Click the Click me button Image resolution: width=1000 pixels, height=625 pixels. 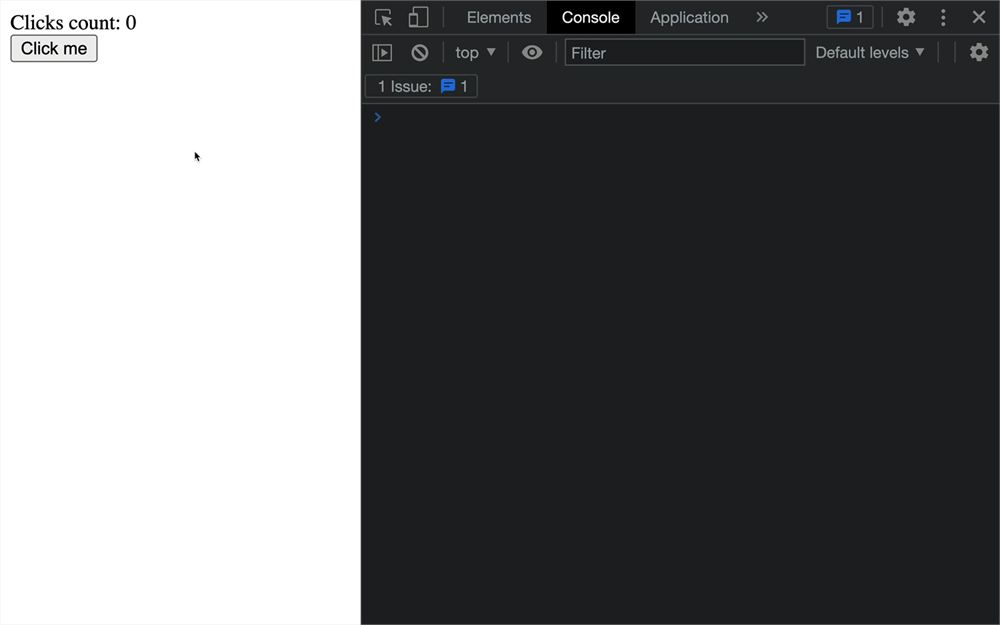coord(54,48)
